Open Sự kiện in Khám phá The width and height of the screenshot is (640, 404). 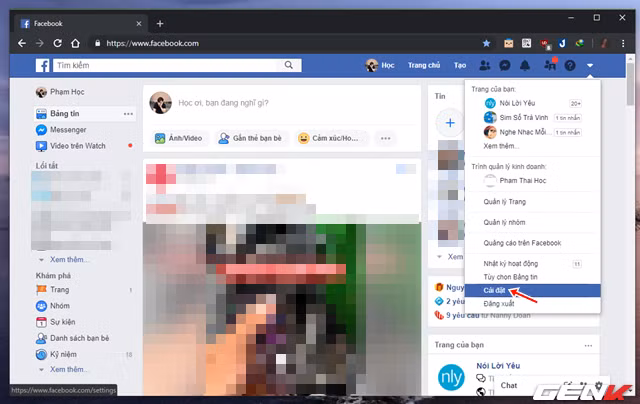[x=55, y=322]
